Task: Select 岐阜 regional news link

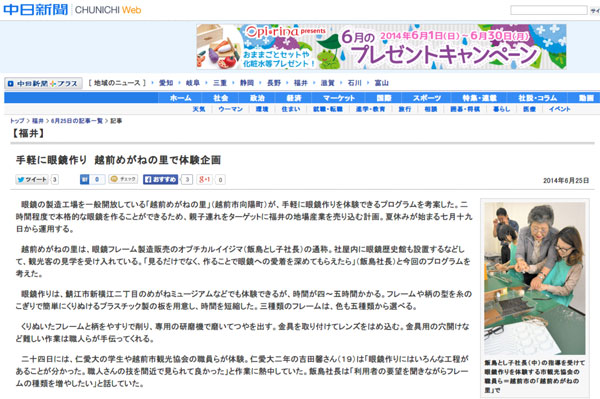Action: coord(193,83)
